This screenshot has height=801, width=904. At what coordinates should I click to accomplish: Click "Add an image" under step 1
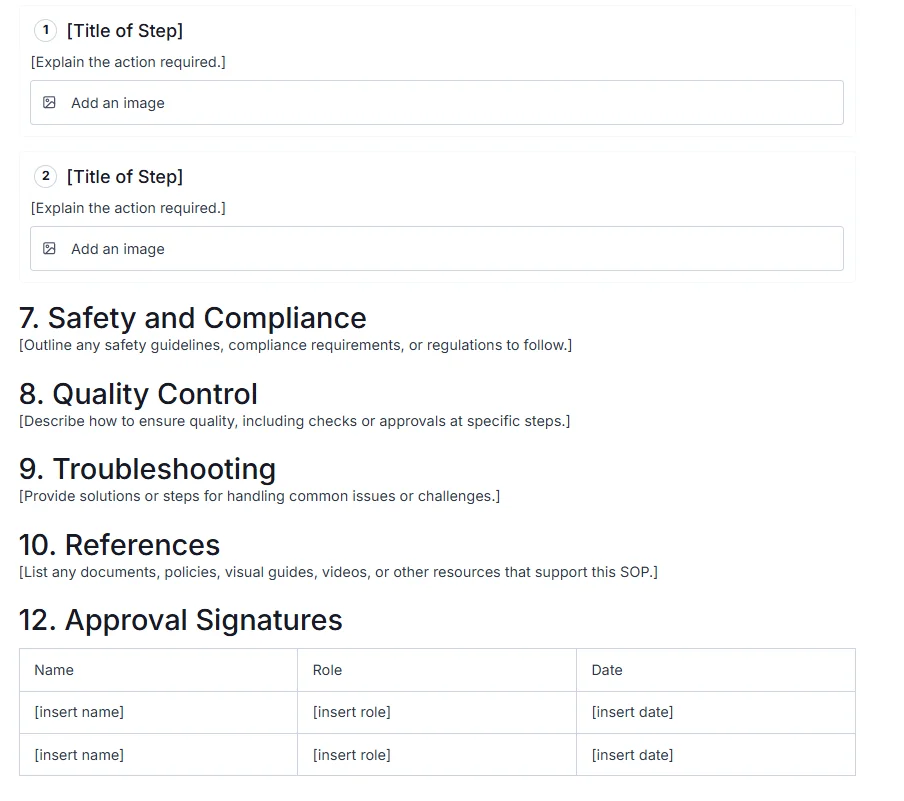117,102
